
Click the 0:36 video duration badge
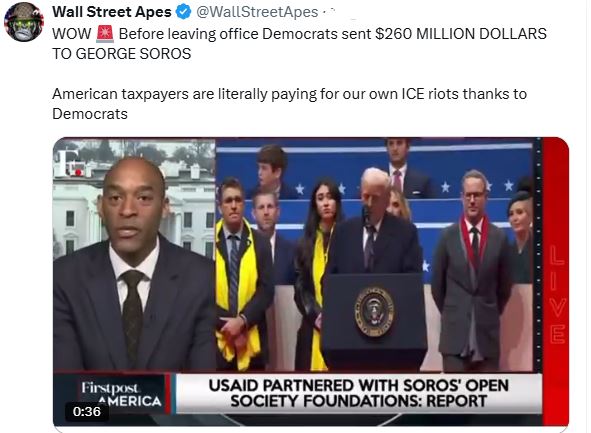click(87, 411)
